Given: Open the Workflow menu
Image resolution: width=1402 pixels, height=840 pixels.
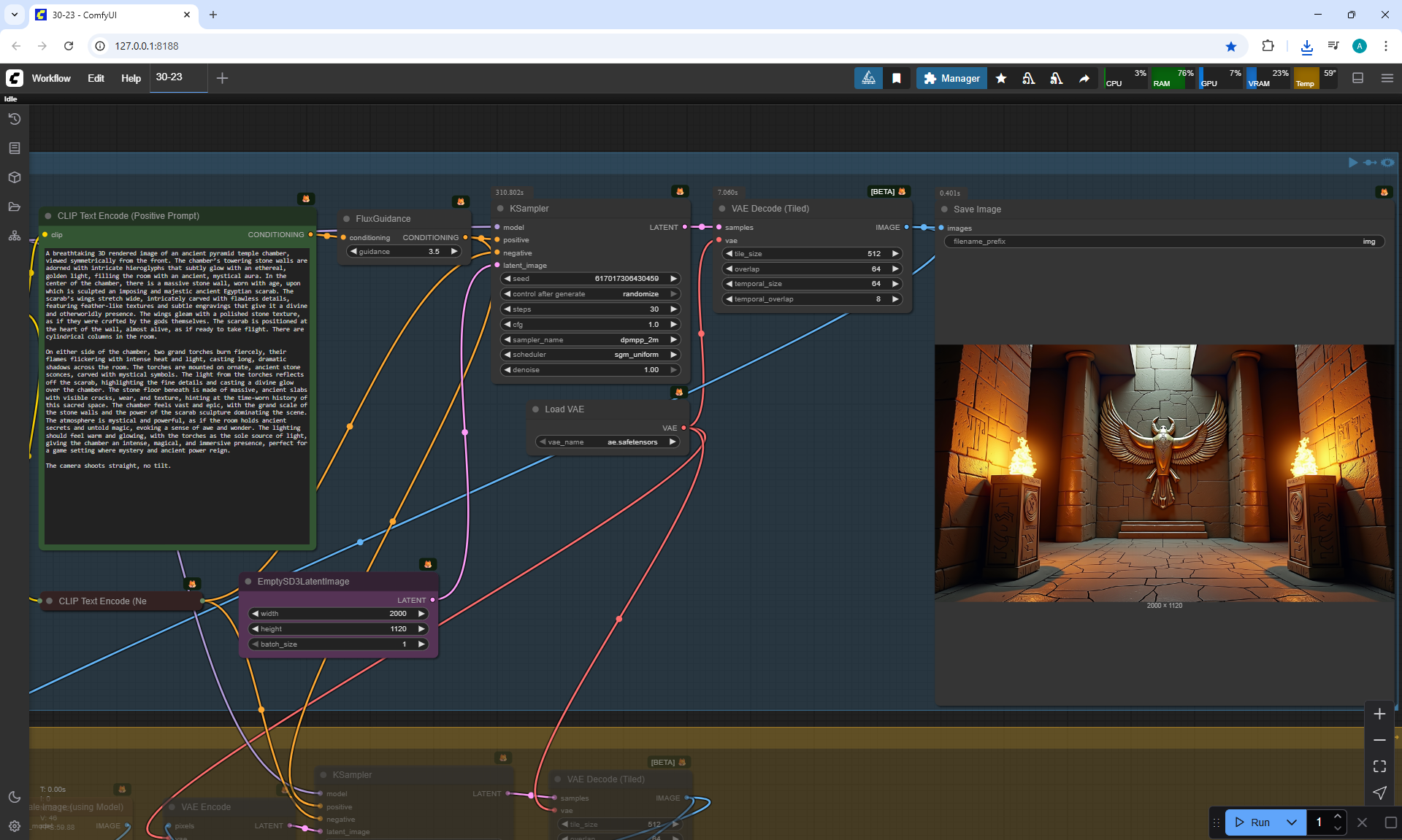Looking at the screenshot, I should tap(51, 78).
